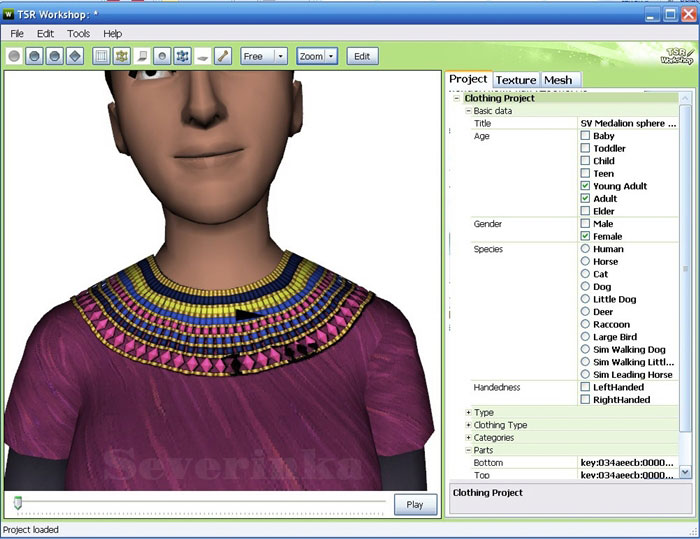Select the Human species radio button

[x=586, y=249]
